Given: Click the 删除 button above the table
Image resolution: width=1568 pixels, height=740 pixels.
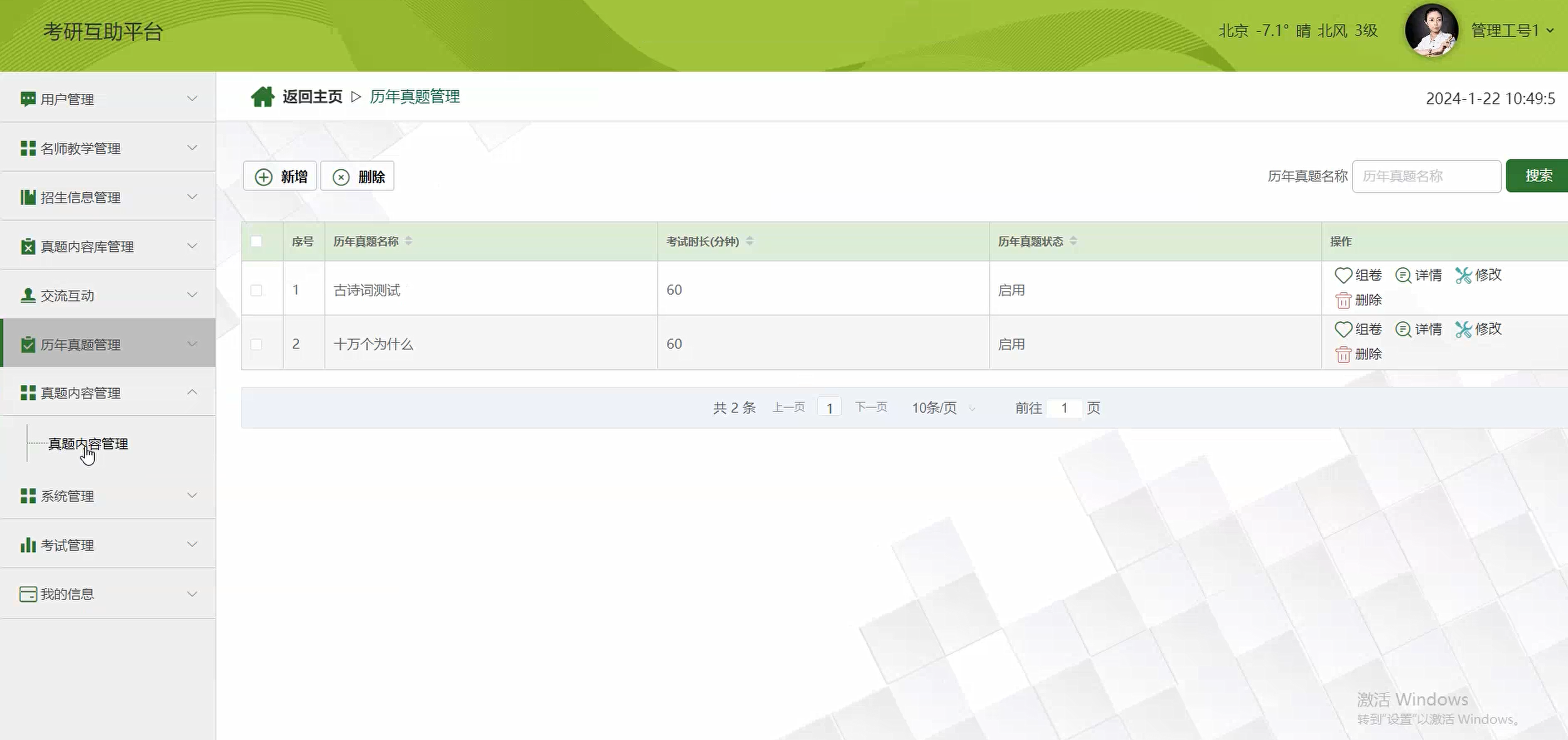Looking at the screenshot, I should coord(357,177).
